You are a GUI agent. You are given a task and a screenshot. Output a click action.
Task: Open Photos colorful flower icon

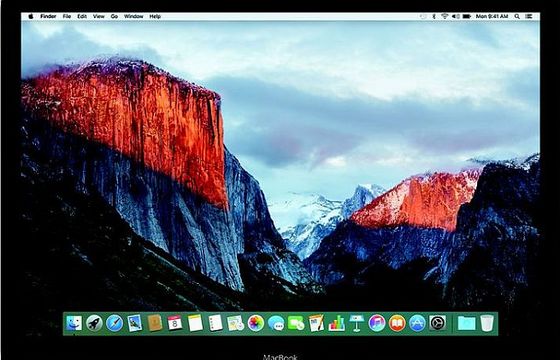256,323
